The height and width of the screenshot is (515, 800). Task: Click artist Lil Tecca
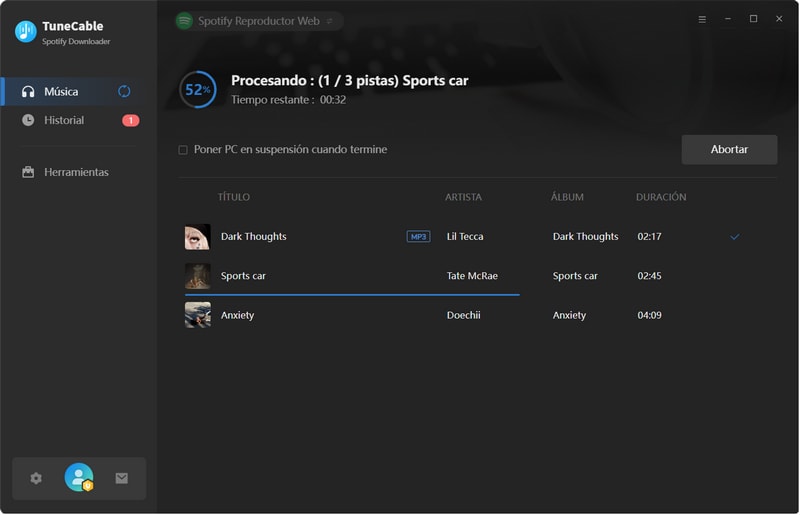point(465,236)
